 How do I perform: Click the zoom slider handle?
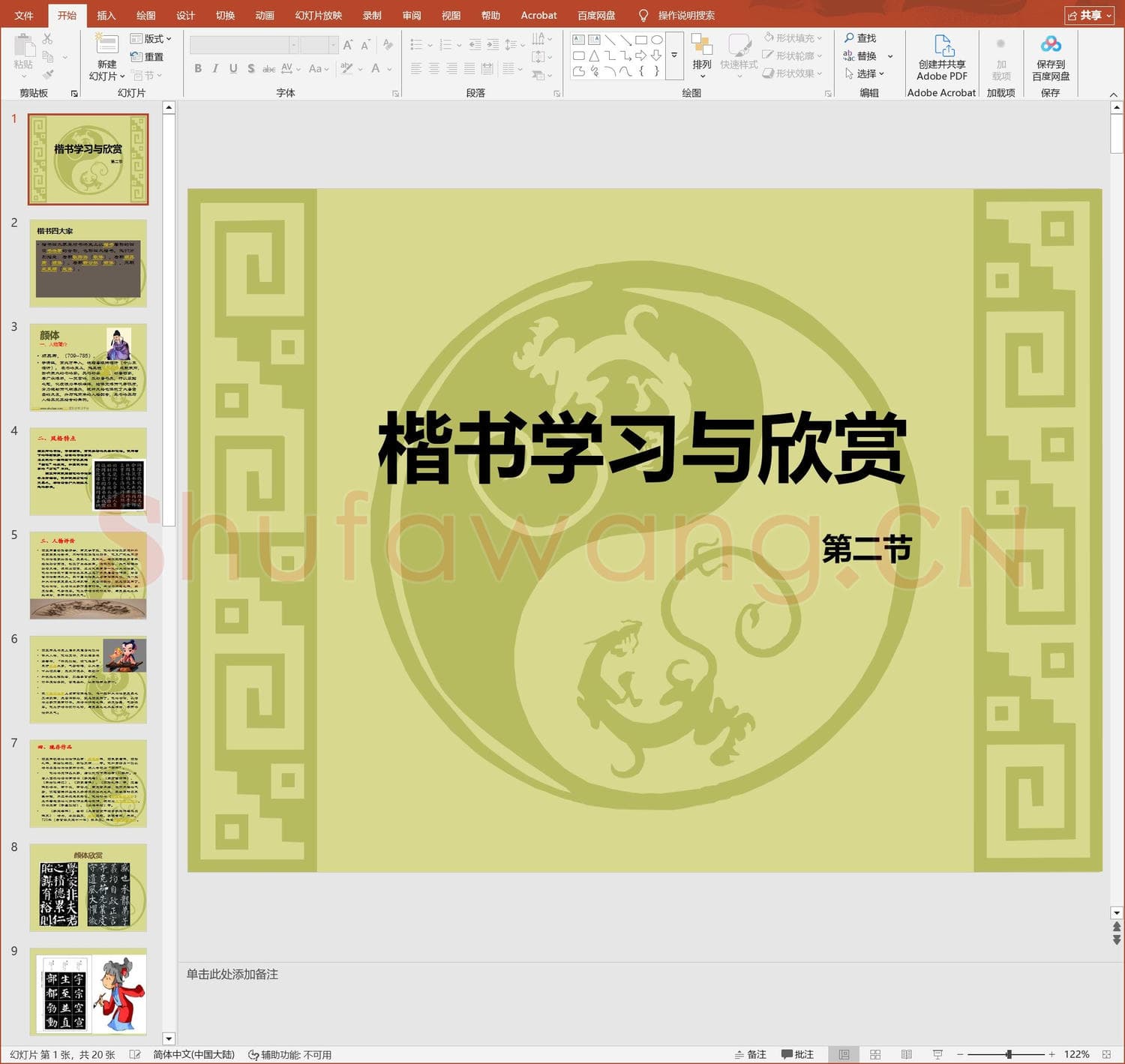click(x=1009, y=1054)
